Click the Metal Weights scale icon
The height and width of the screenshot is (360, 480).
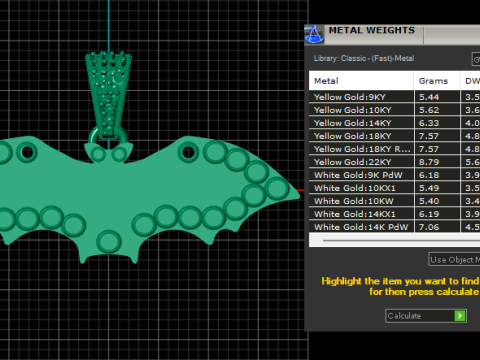tap(314, 34)
